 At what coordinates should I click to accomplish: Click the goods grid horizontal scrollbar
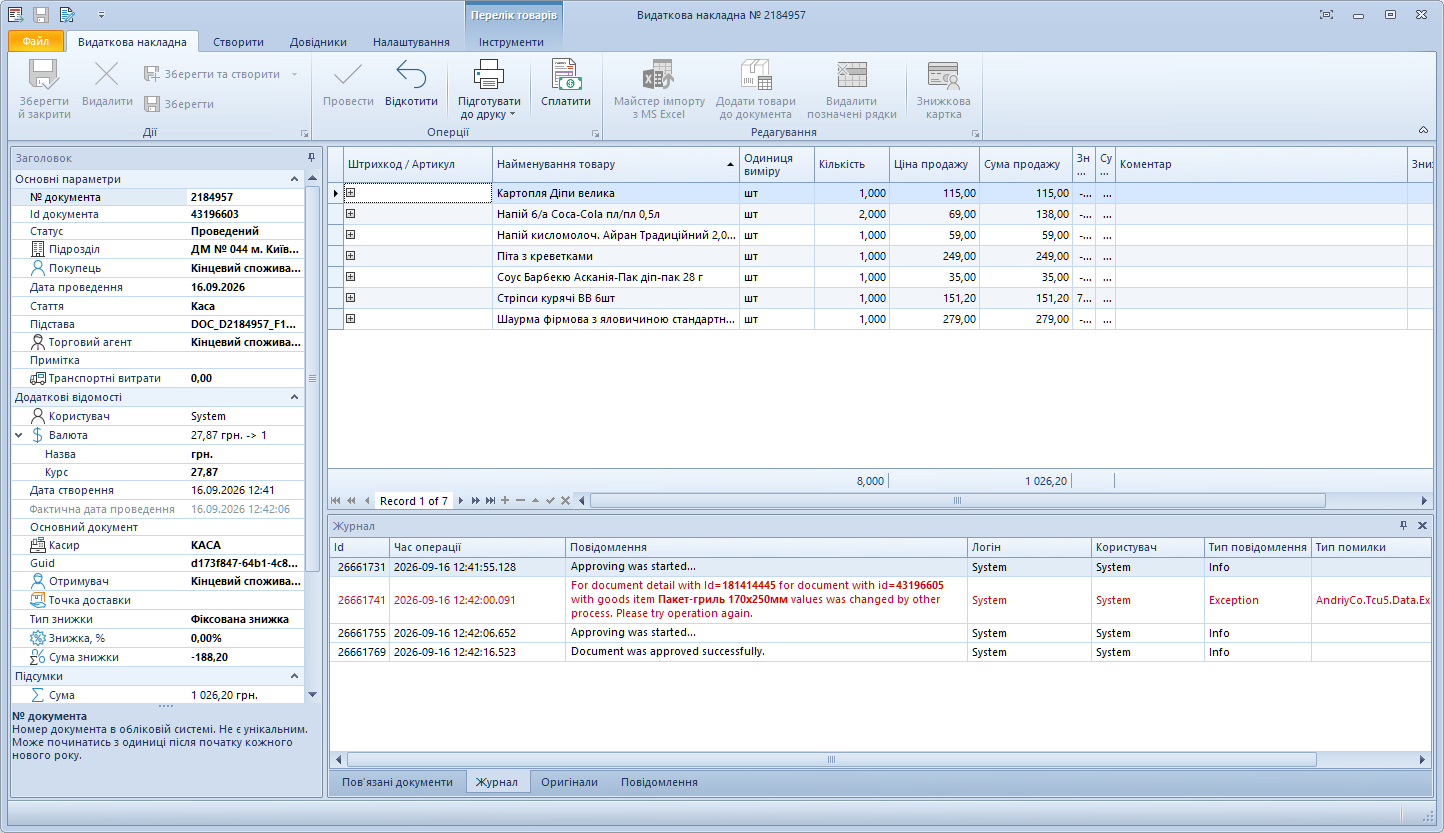click(x=957, y=500)
